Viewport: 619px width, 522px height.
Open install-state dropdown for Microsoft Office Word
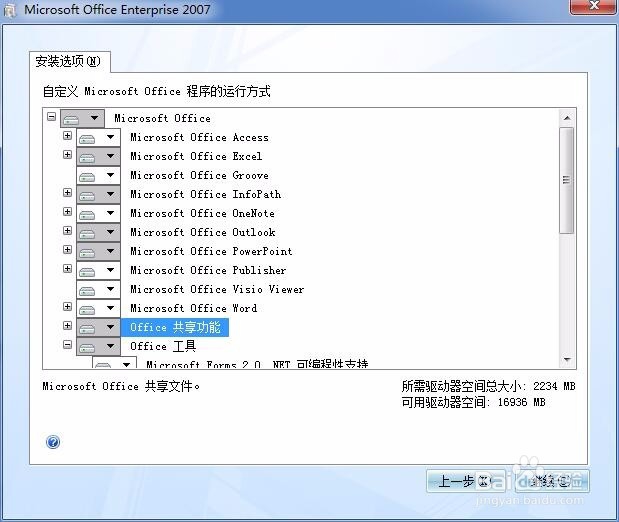[x=98, y=308]
